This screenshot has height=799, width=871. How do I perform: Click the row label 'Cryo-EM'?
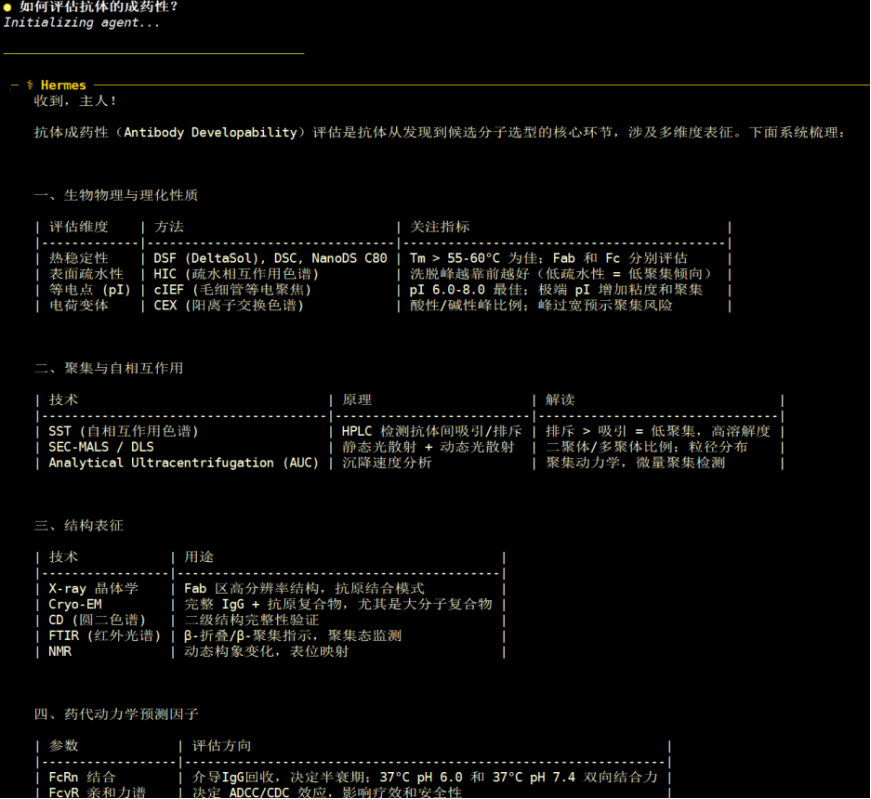click(x=75, y=605)
